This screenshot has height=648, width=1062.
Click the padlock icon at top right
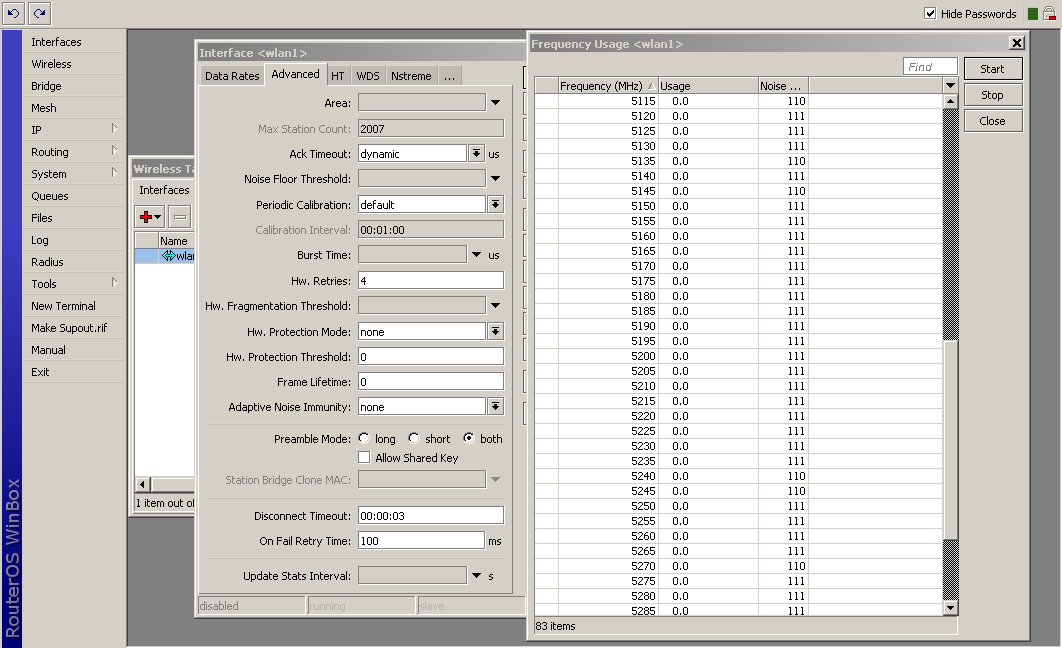1048,14
